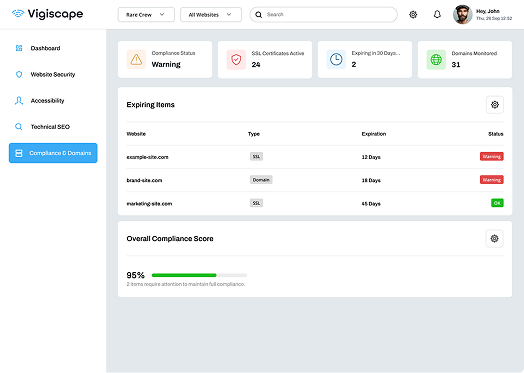Click the 12 Days expiration cell
Viewport: 524px width, 373px height.
pyautogui.click(x=371, y=157)
